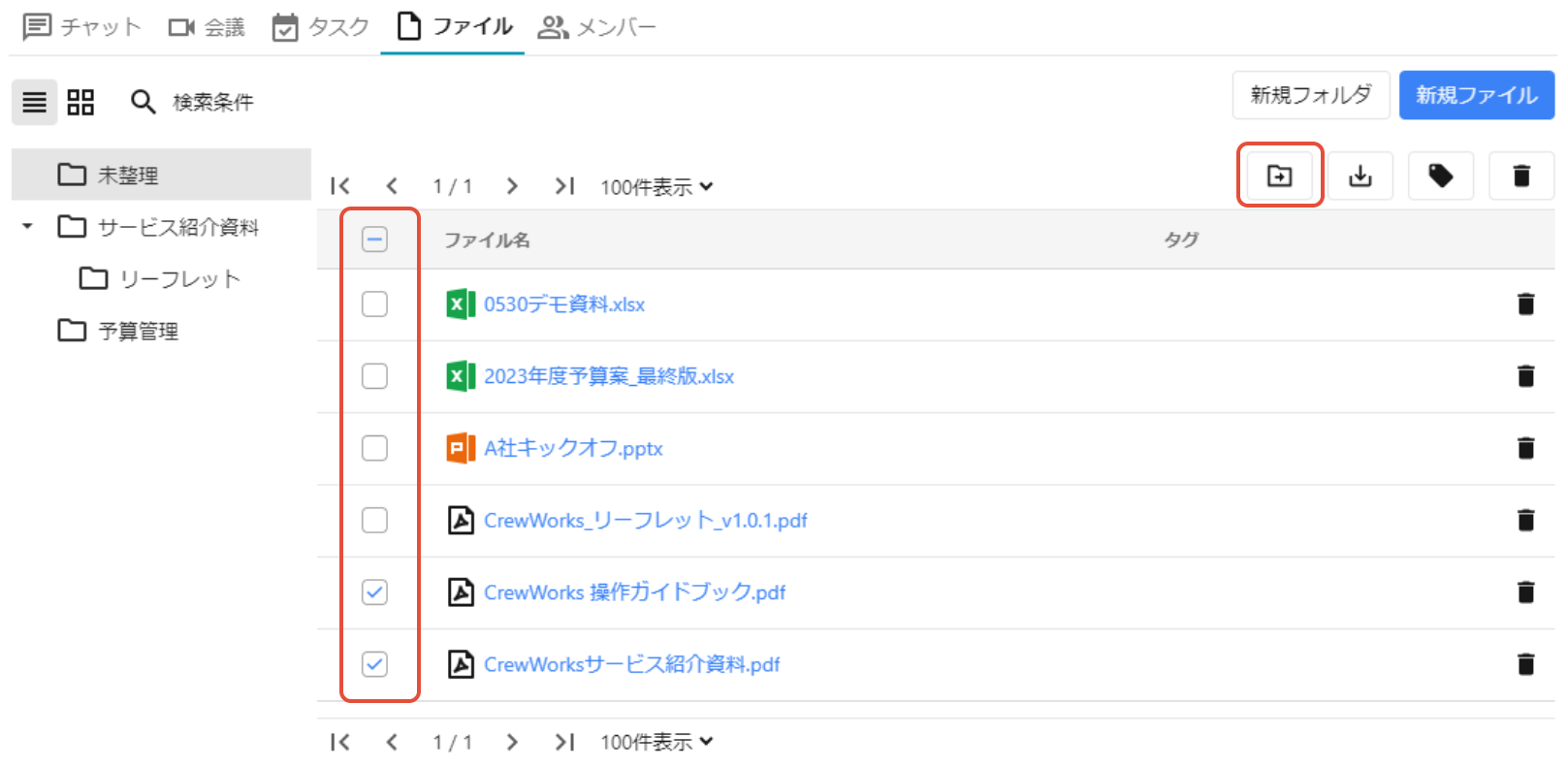Delete the 0530デモ資料.xlsx row
Screen dimensions: 1568x768
click(1525, 304)
